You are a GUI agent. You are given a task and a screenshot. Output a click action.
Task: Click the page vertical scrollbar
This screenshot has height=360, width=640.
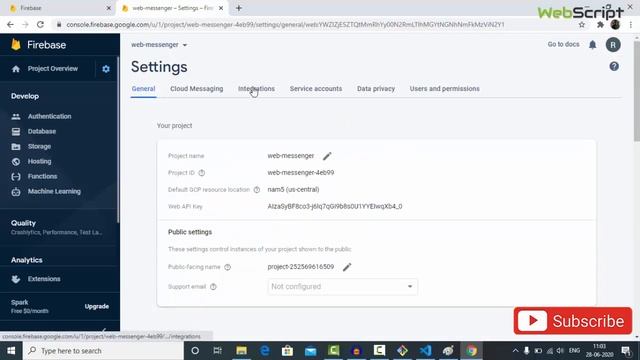point(637,90)
